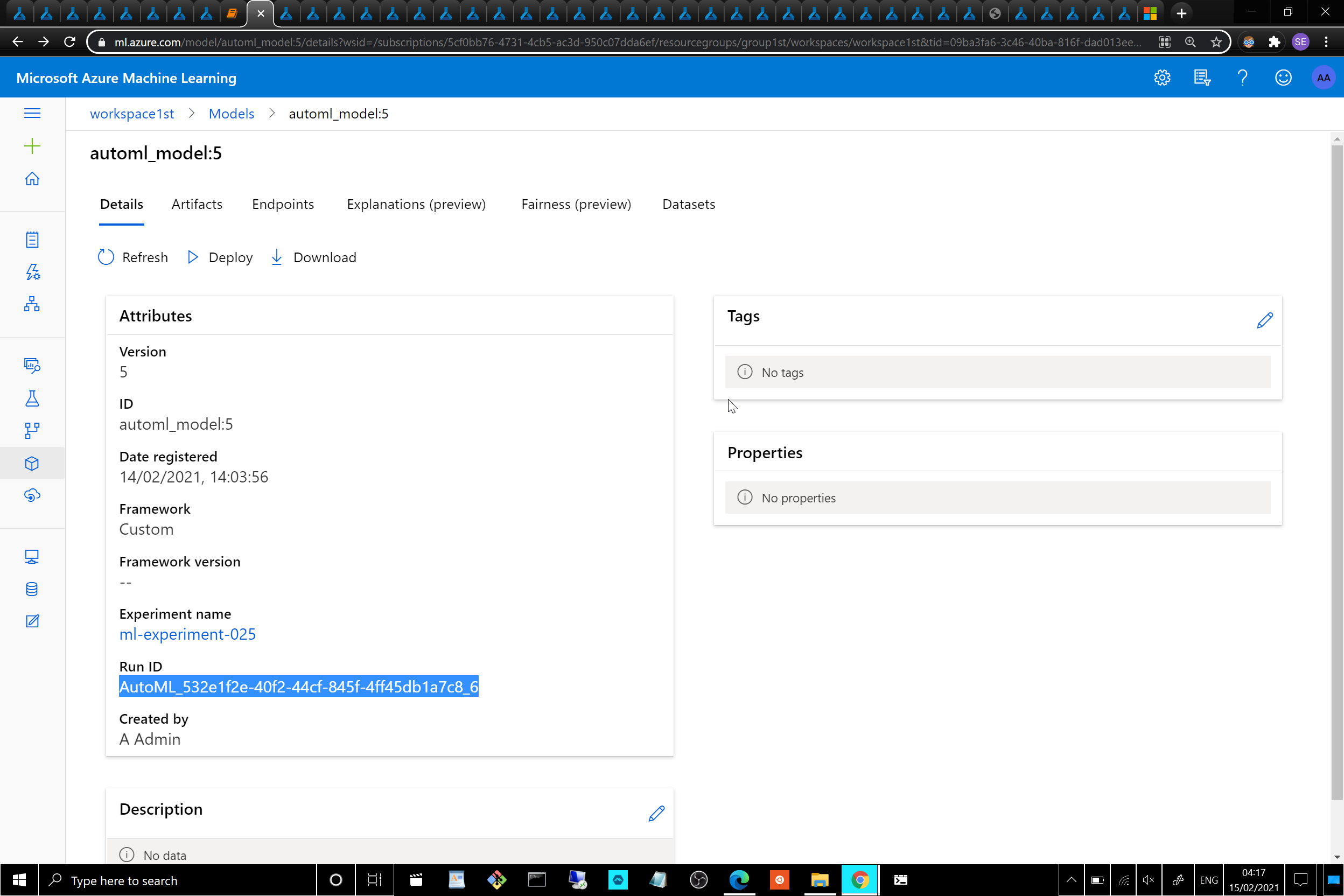Open Endpoints cloud icon in sidebar
The image size is (1344, 896).
click(x=32, y=495)
